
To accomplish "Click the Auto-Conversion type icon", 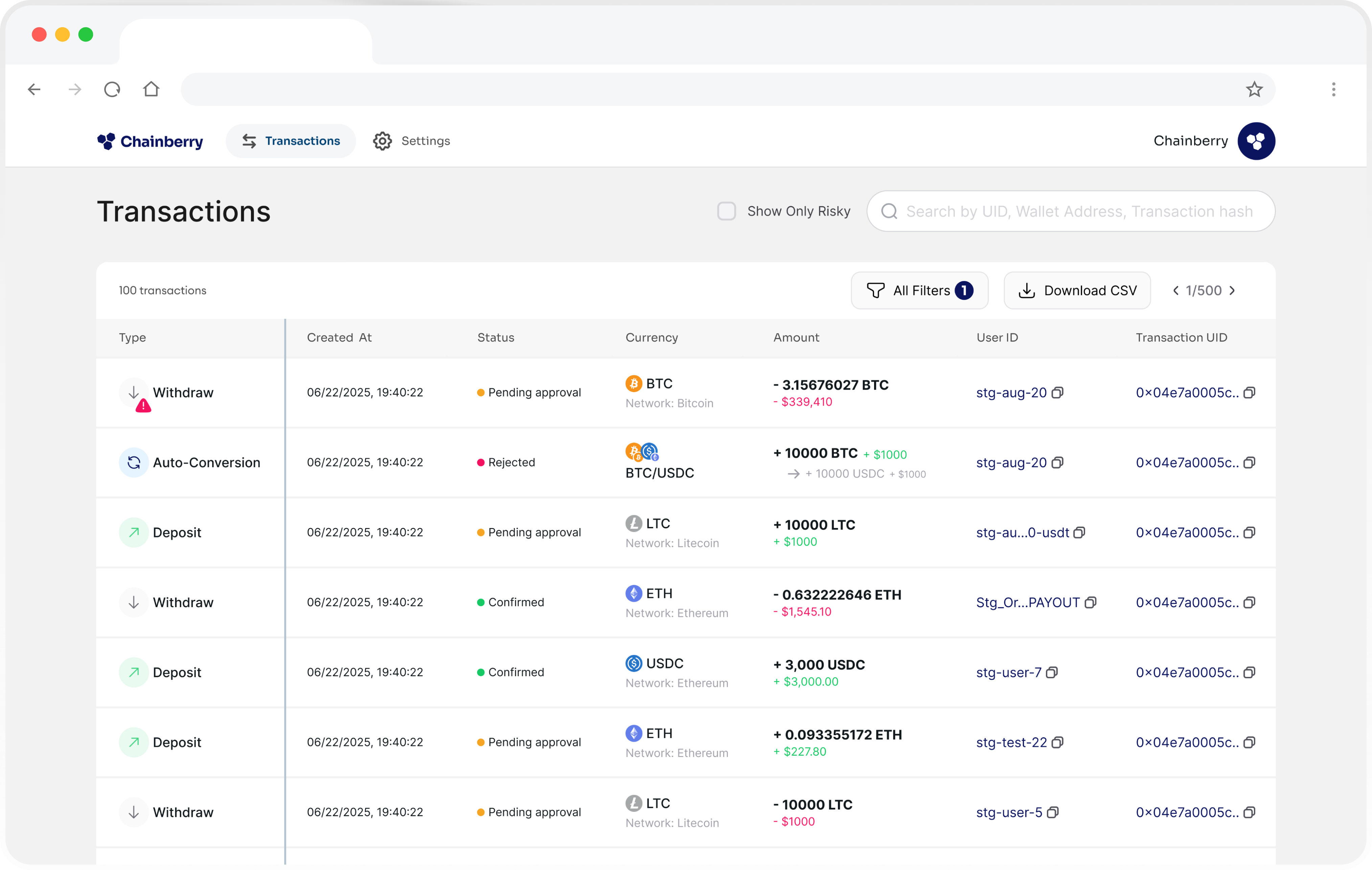I will click(x=133, y=463).
